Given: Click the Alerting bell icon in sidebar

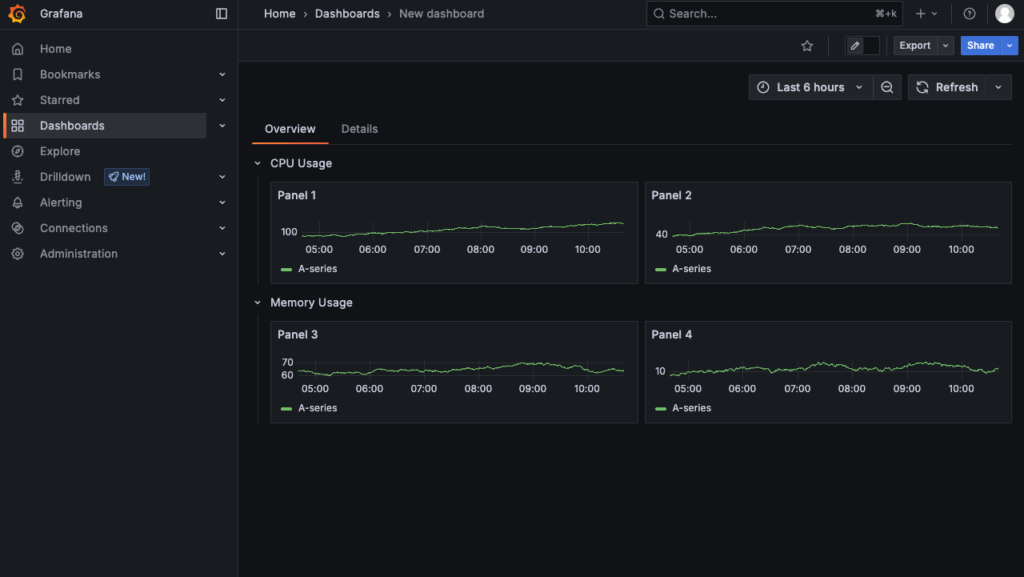Looking at the screenshot, I should [17, 203].
